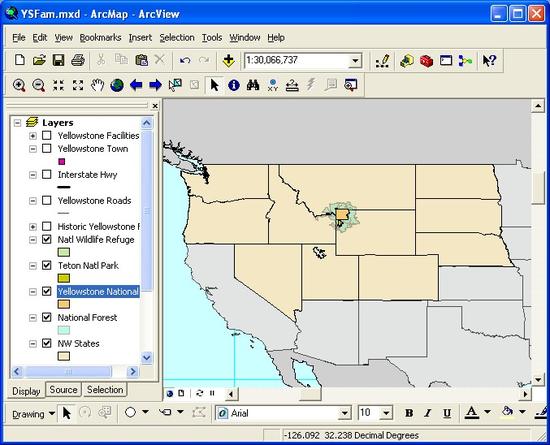Click the table of contents scroll down arrow
This screenshot has width=550, height=445.
pyautogui.click(x=147, y=358)
